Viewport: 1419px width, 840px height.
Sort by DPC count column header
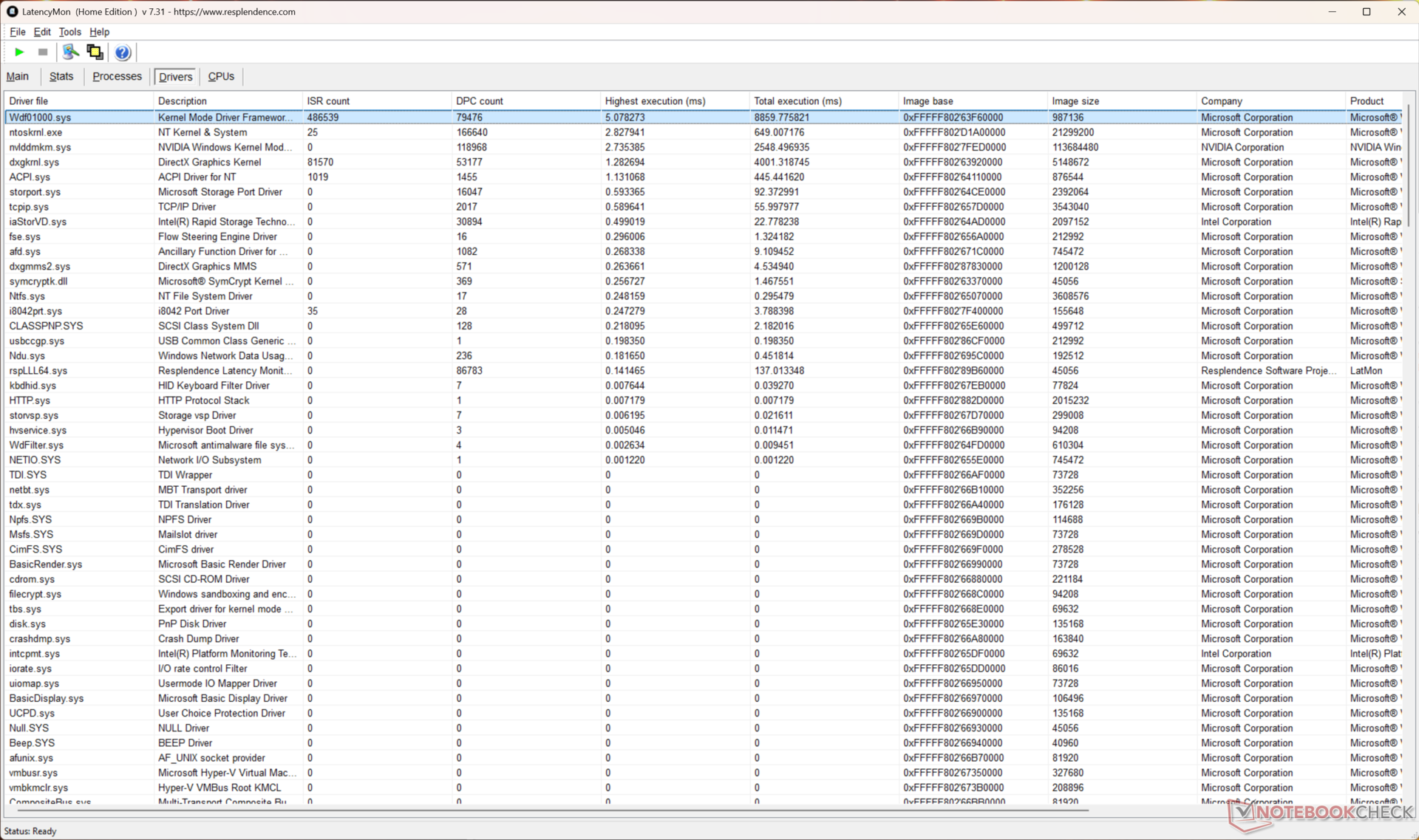point(526,101)
